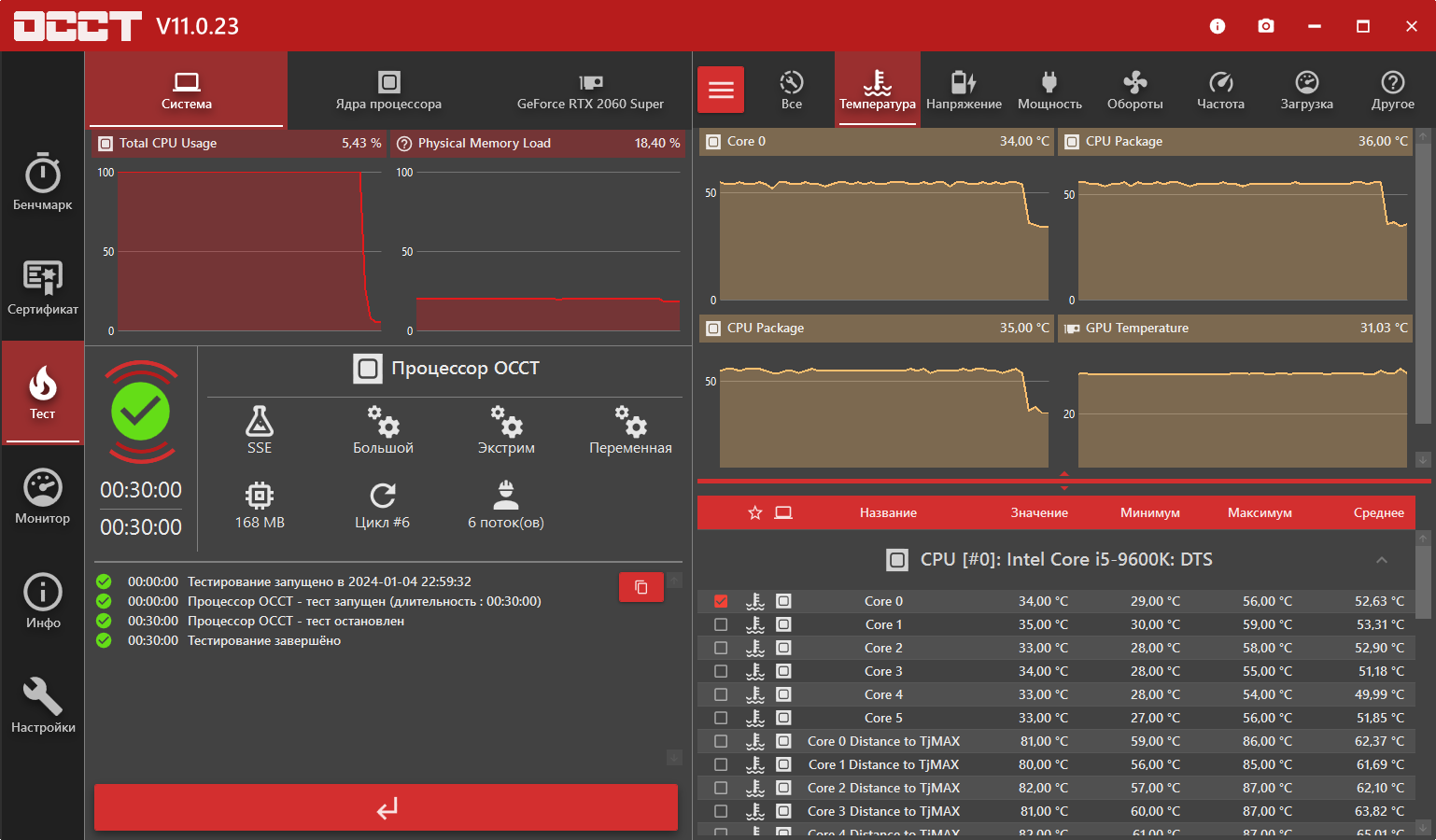Select the SSE instruction set option
The width and height of the screenshot is (1436, 840).
point(260,430)
